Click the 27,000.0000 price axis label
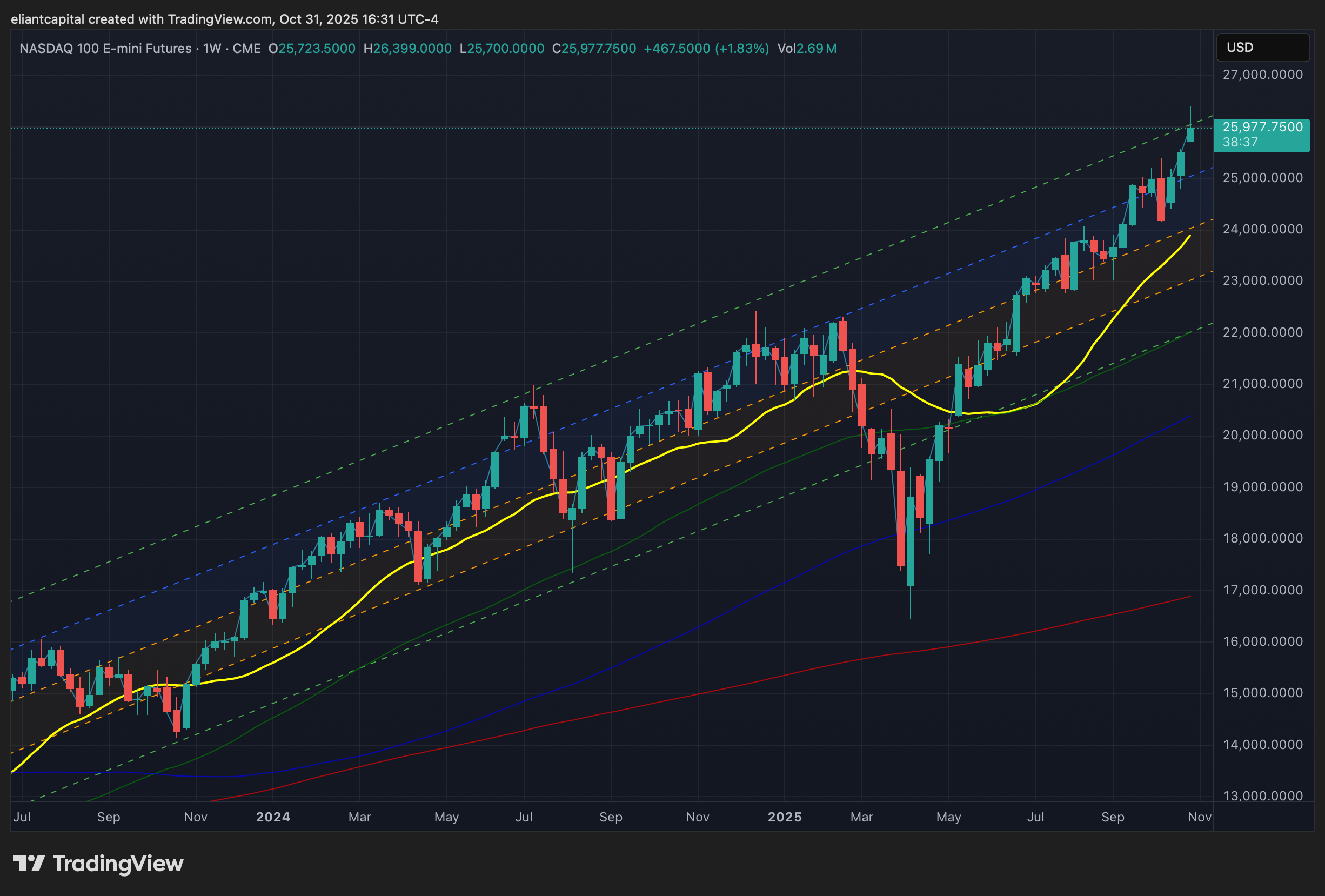 point(1262,75)
